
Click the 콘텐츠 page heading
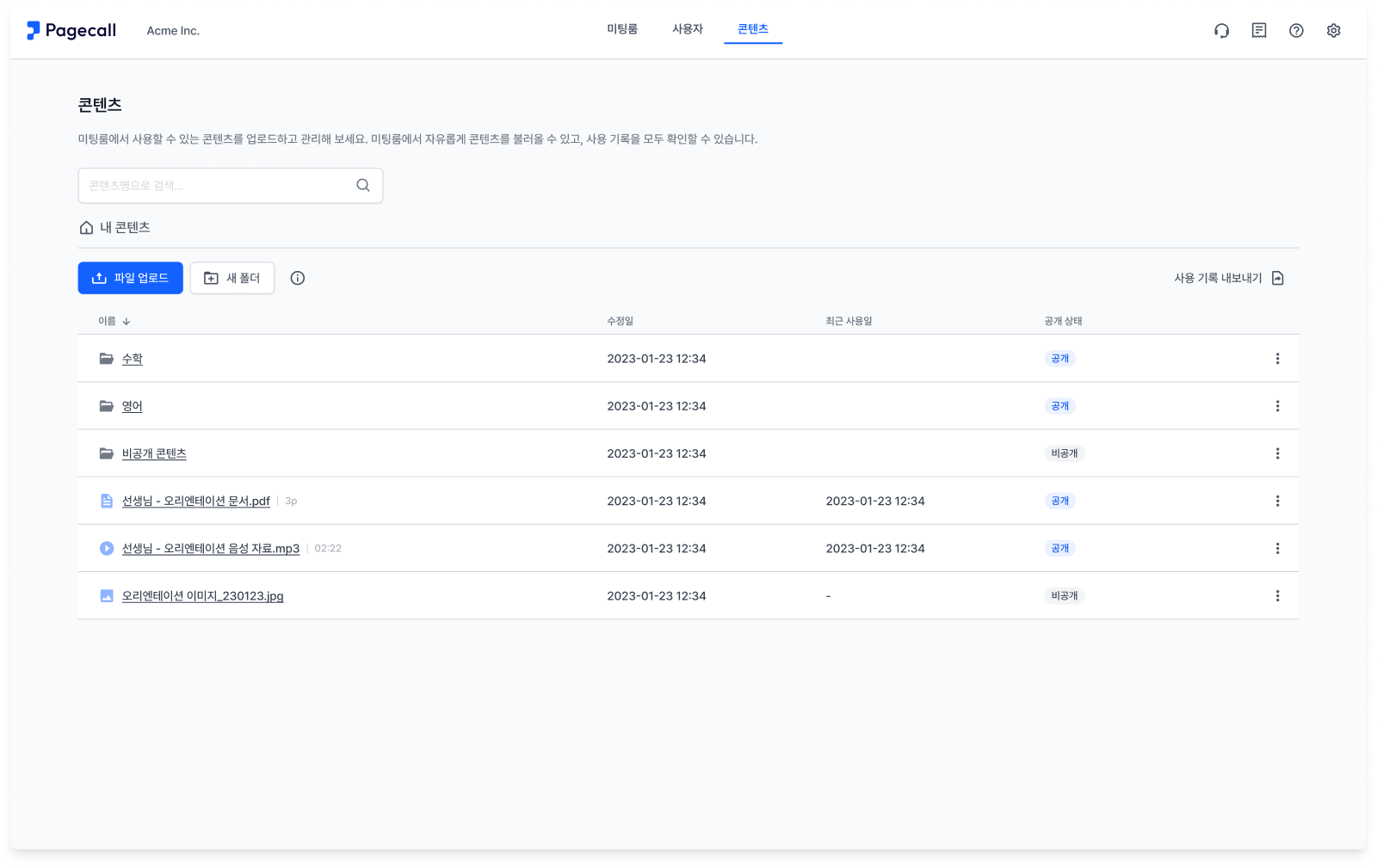pos(100,105)
